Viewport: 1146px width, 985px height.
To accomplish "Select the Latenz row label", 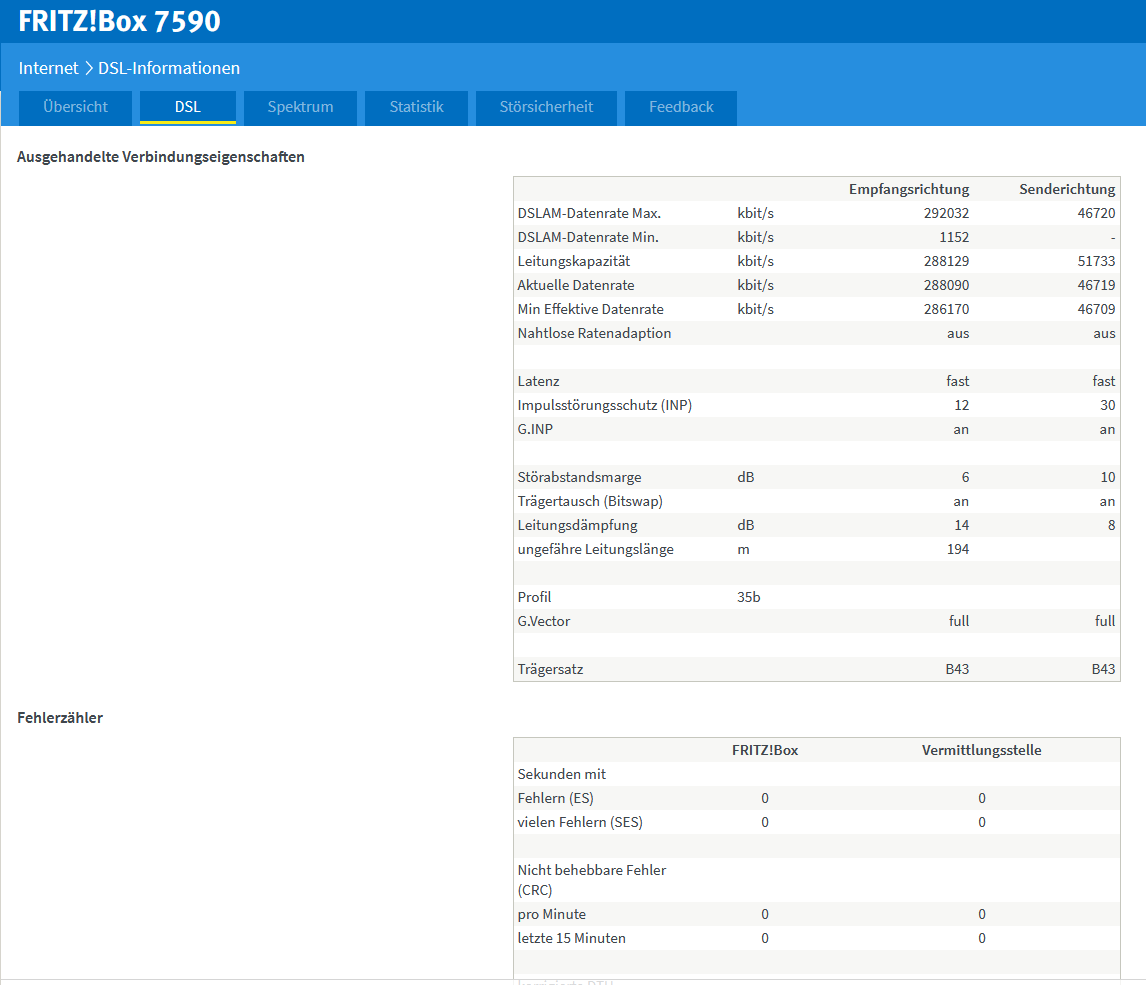I will tap(539, 381).
